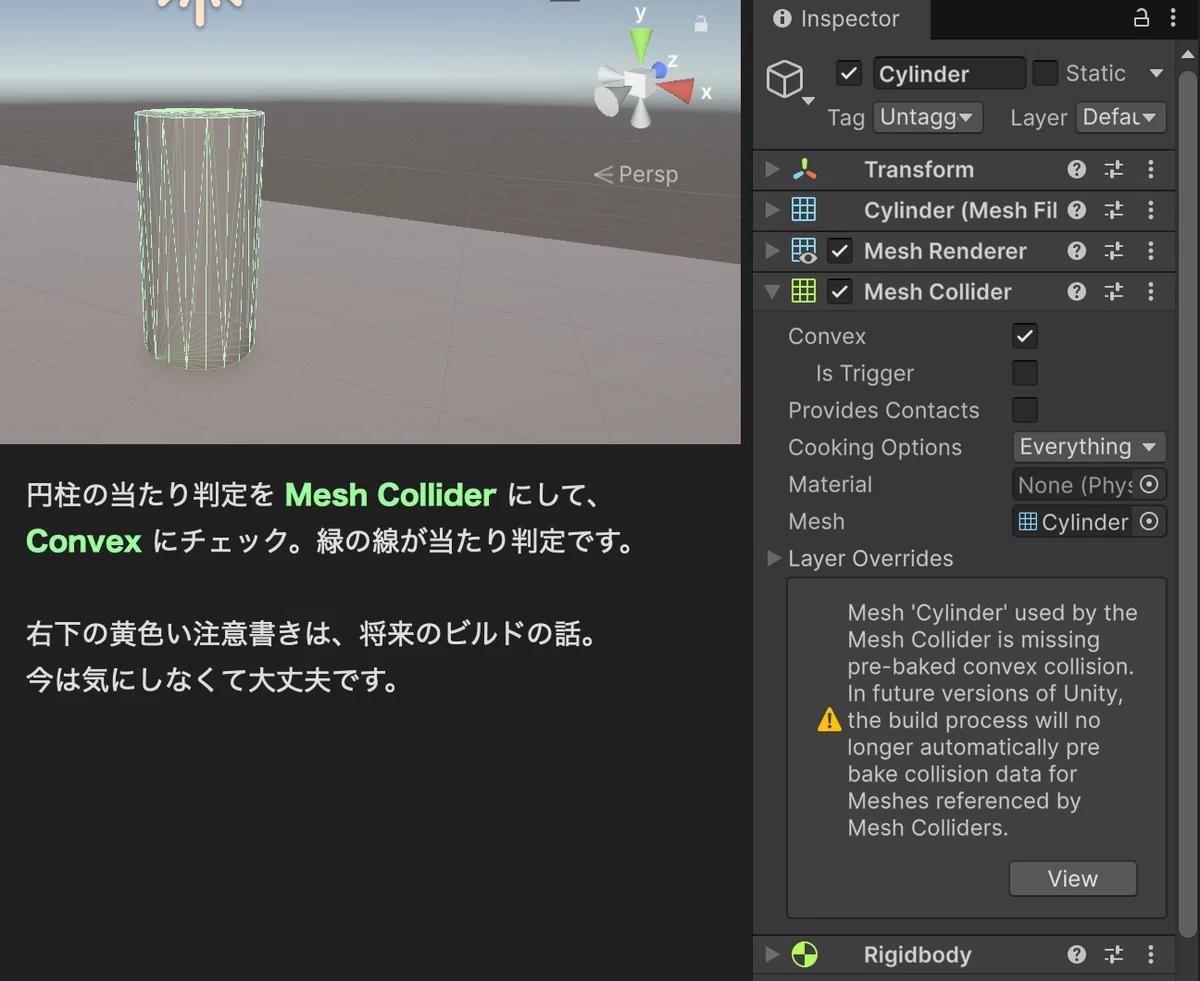Viewport: 1200px width, 981px height.
Task: Edit the Cylinder name field
Action: coord(950,74)
